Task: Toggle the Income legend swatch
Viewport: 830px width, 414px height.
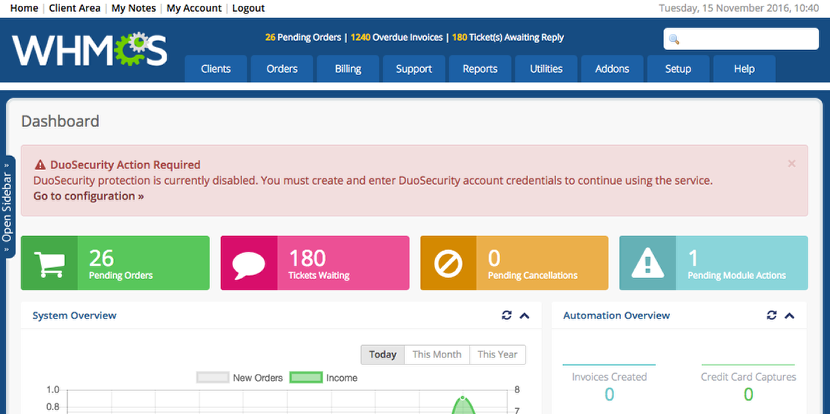Action: (306, 377)
